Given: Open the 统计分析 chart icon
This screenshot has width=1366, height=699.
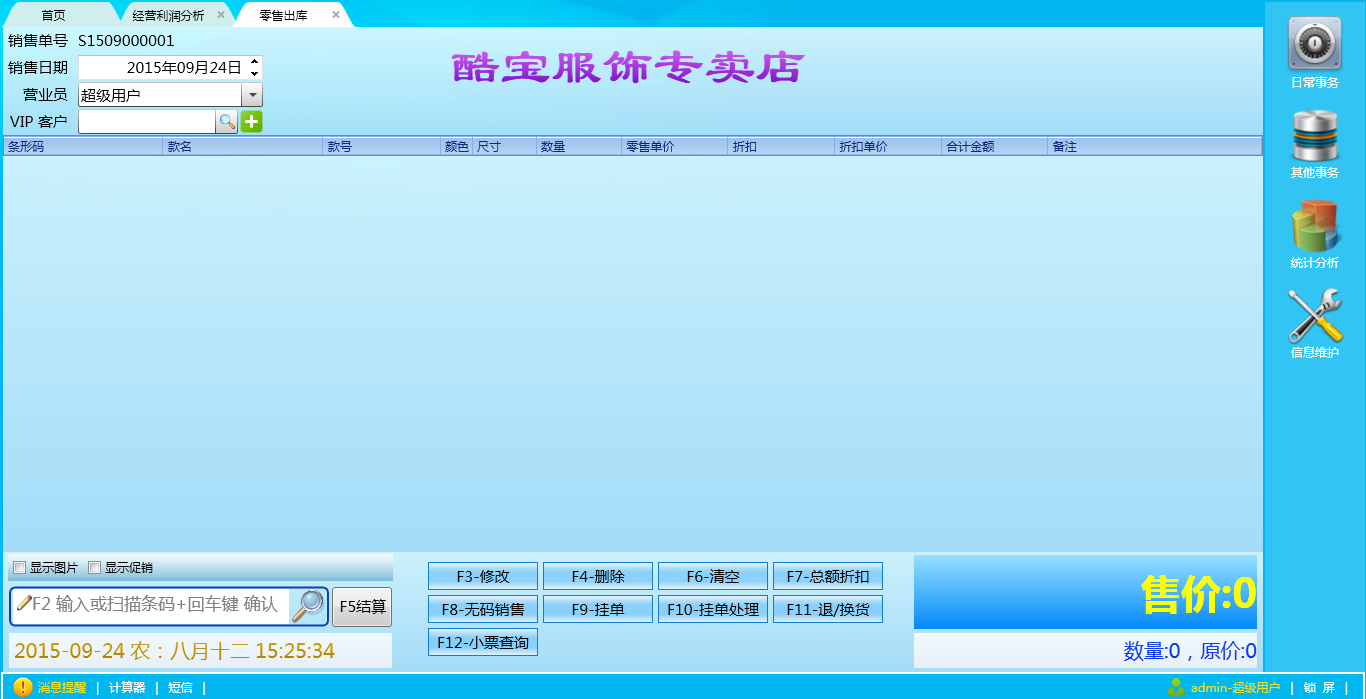Looking at the screenshot, I should pyautogui.click(x=1314, y=226).
